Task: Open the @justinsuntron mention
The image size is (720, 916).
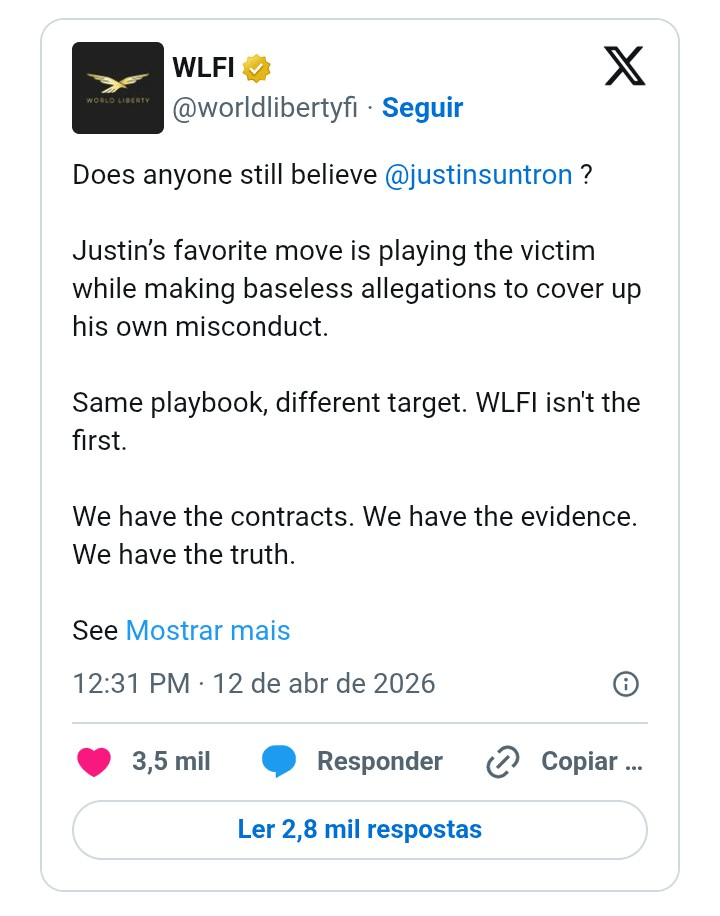Action: coord(479,175)
